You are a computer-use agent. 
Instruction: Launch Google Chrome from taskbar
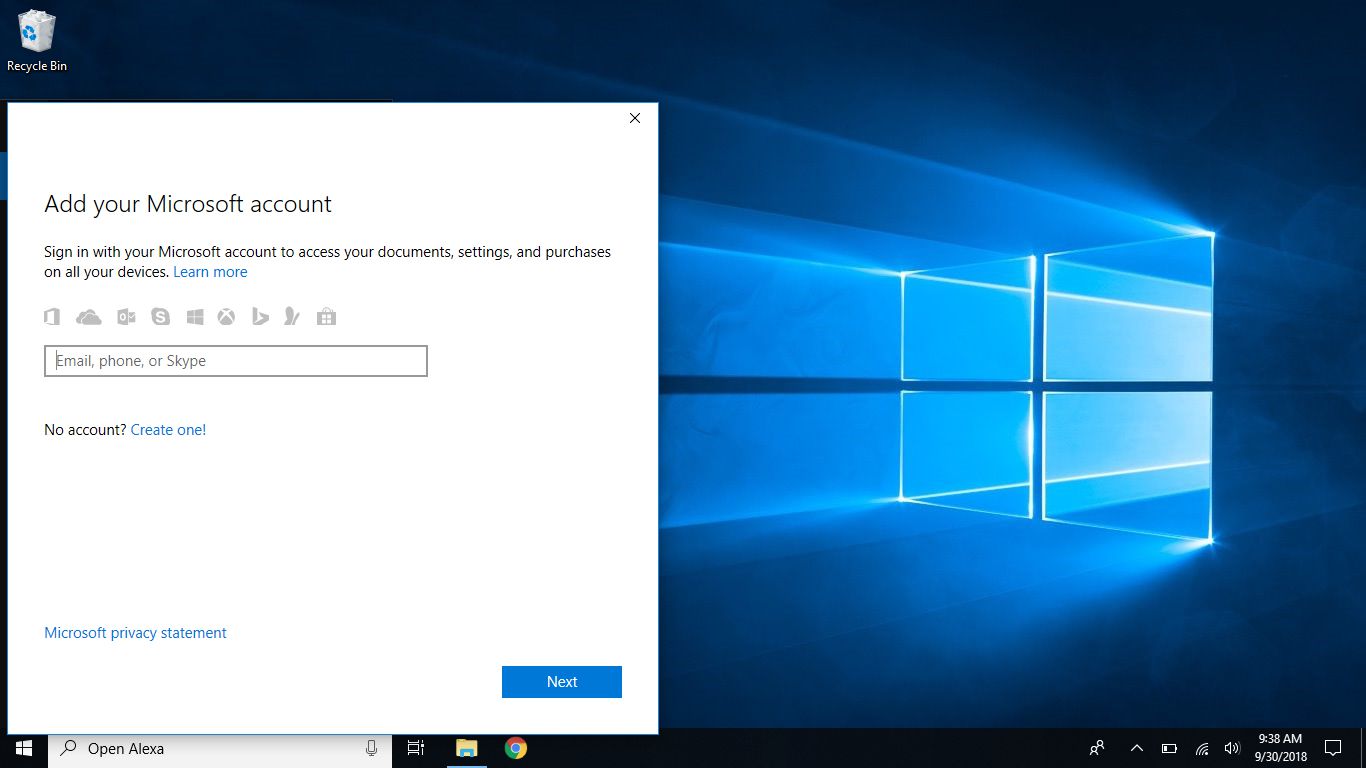coord(515,748)
